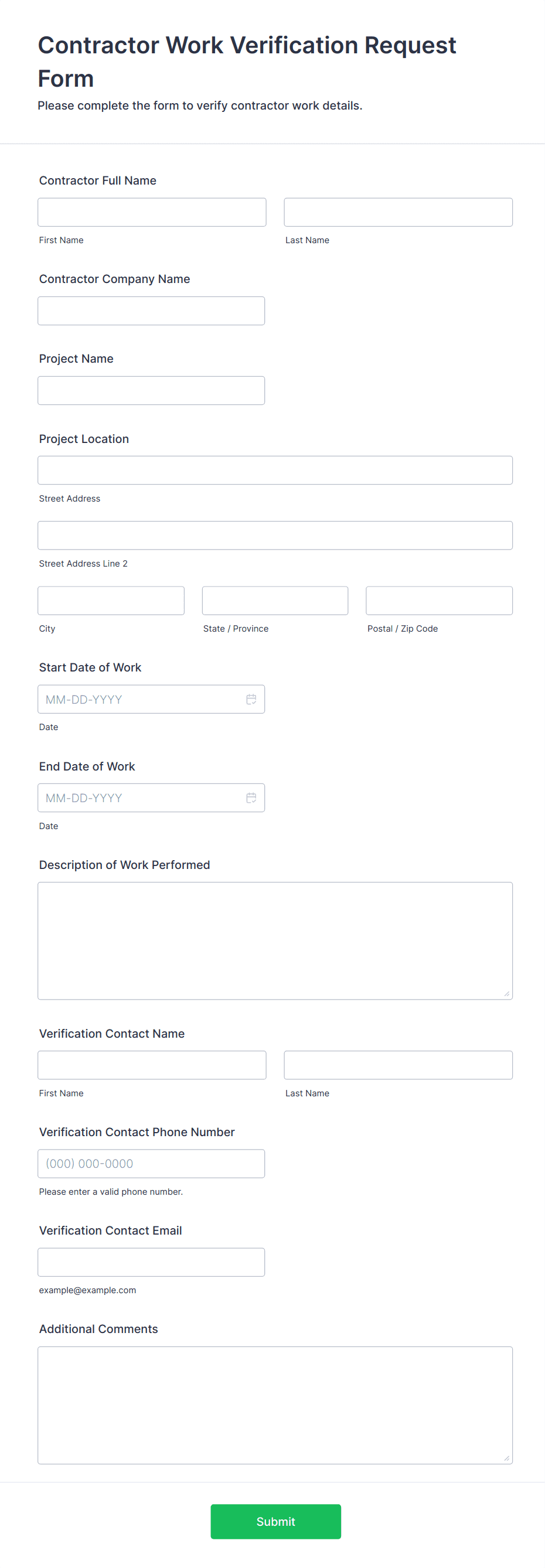Click the Street Address field
The height and width of the screenshot is (1568, 545).
point(275,471)
